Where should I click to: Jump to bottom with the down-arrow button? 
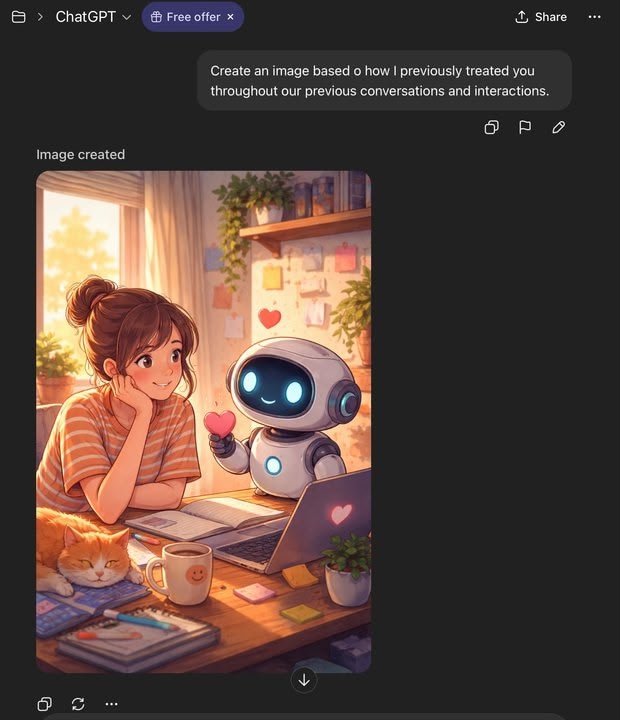(304, 680)
